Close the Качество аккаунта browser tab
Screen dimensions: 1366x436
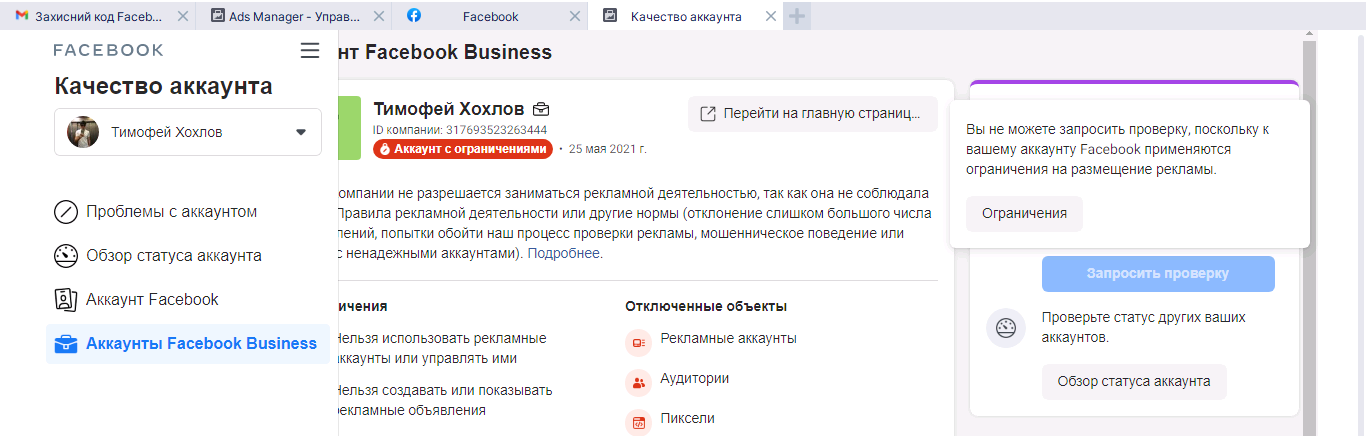click(x=769, y=16)
